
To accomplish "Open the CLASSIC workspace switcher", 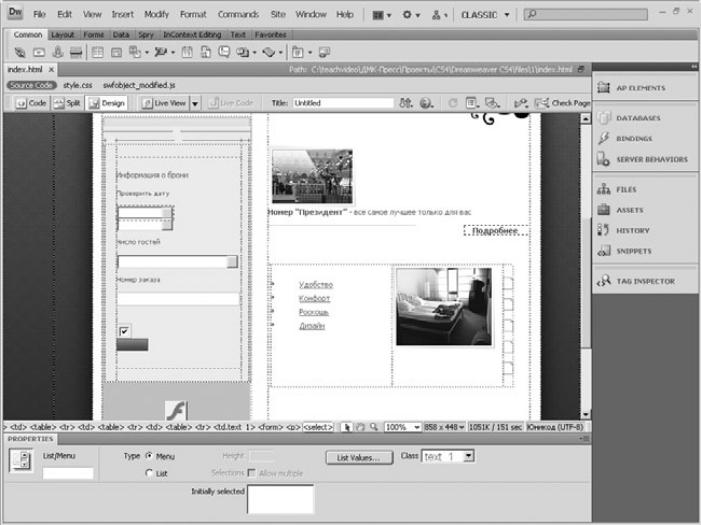I will (485, 15).
